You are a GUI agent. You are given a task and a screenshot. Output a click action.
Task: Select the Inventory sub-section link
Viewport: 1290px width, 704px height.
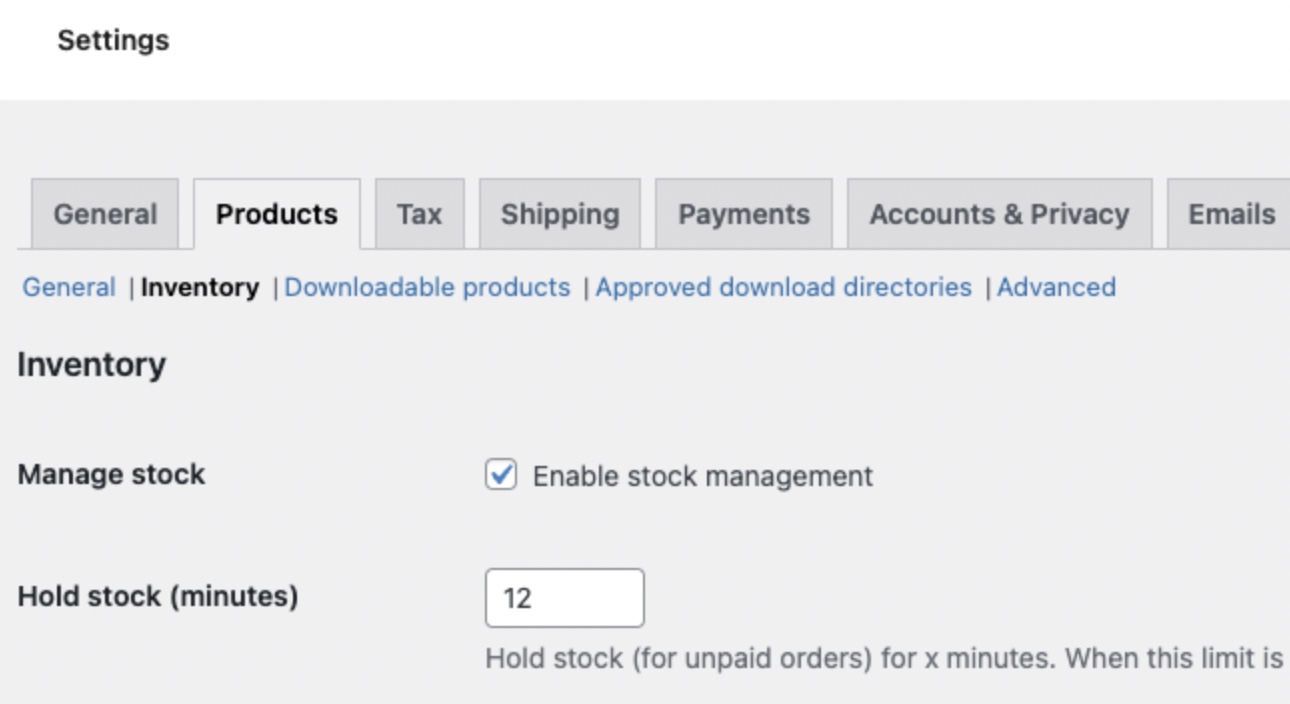(x=200, y=288)
